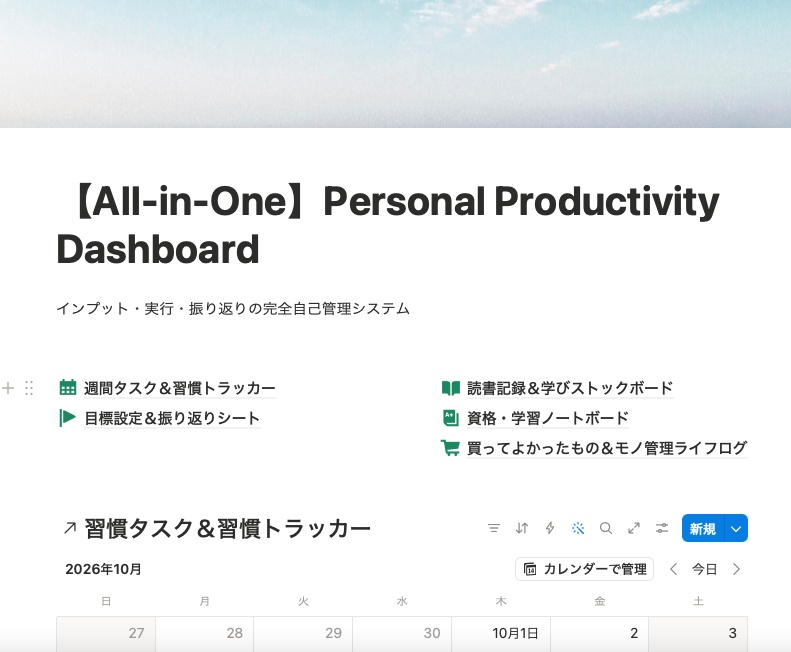This screenshot has width=791, height=652.
Task: Click the blue AI sparkle icon
Action: (578, 528)
